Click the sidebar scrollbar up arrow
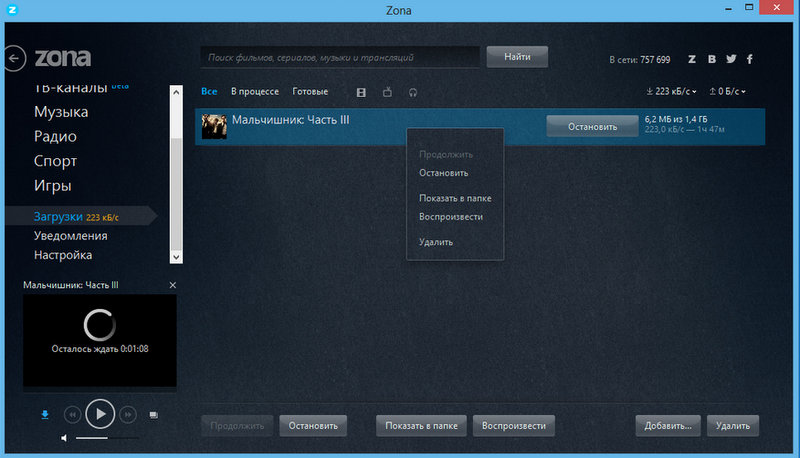Screen dimensions: 800x458 176,92
